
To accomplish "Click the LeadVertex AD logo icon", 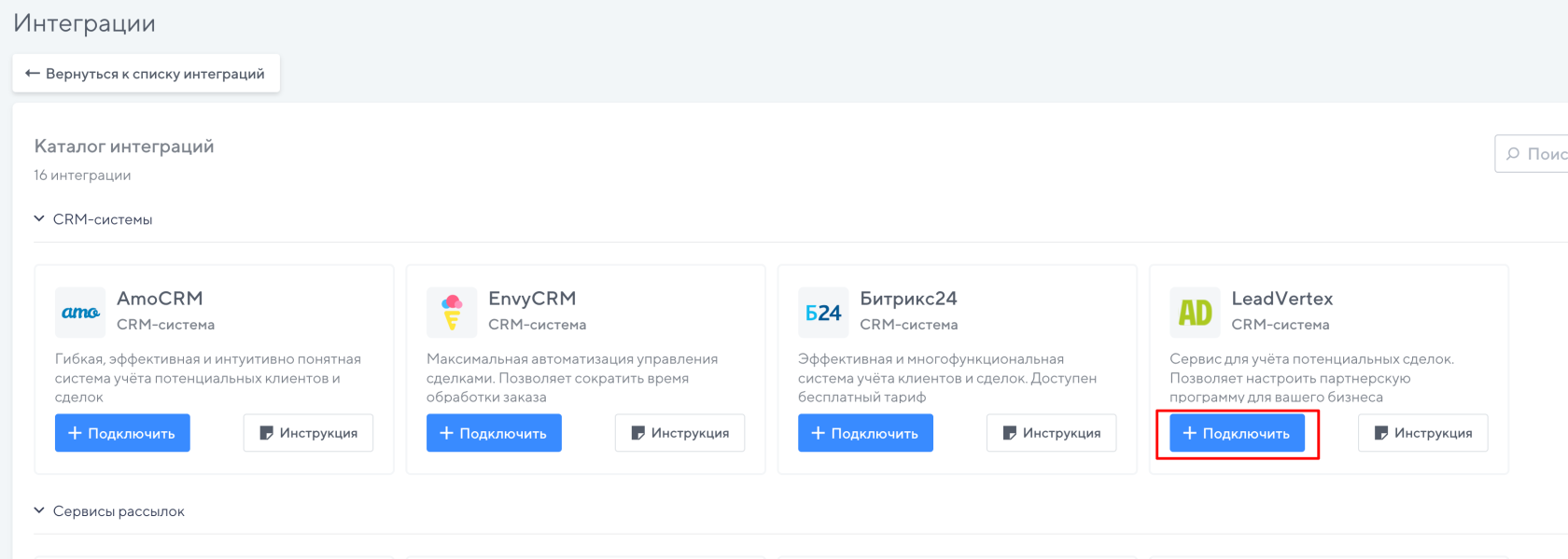I will pyautogui.click(x=1195, y=313).
